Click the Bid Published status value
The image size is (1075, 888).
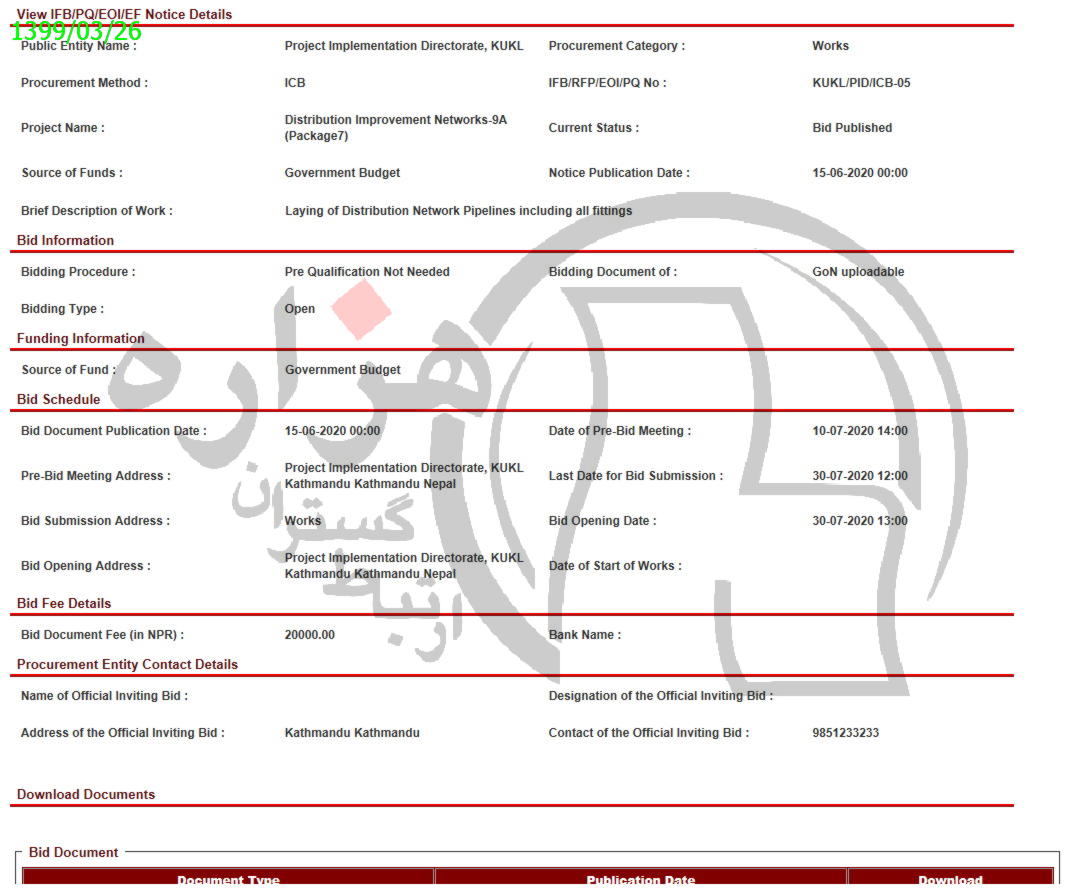852,128
